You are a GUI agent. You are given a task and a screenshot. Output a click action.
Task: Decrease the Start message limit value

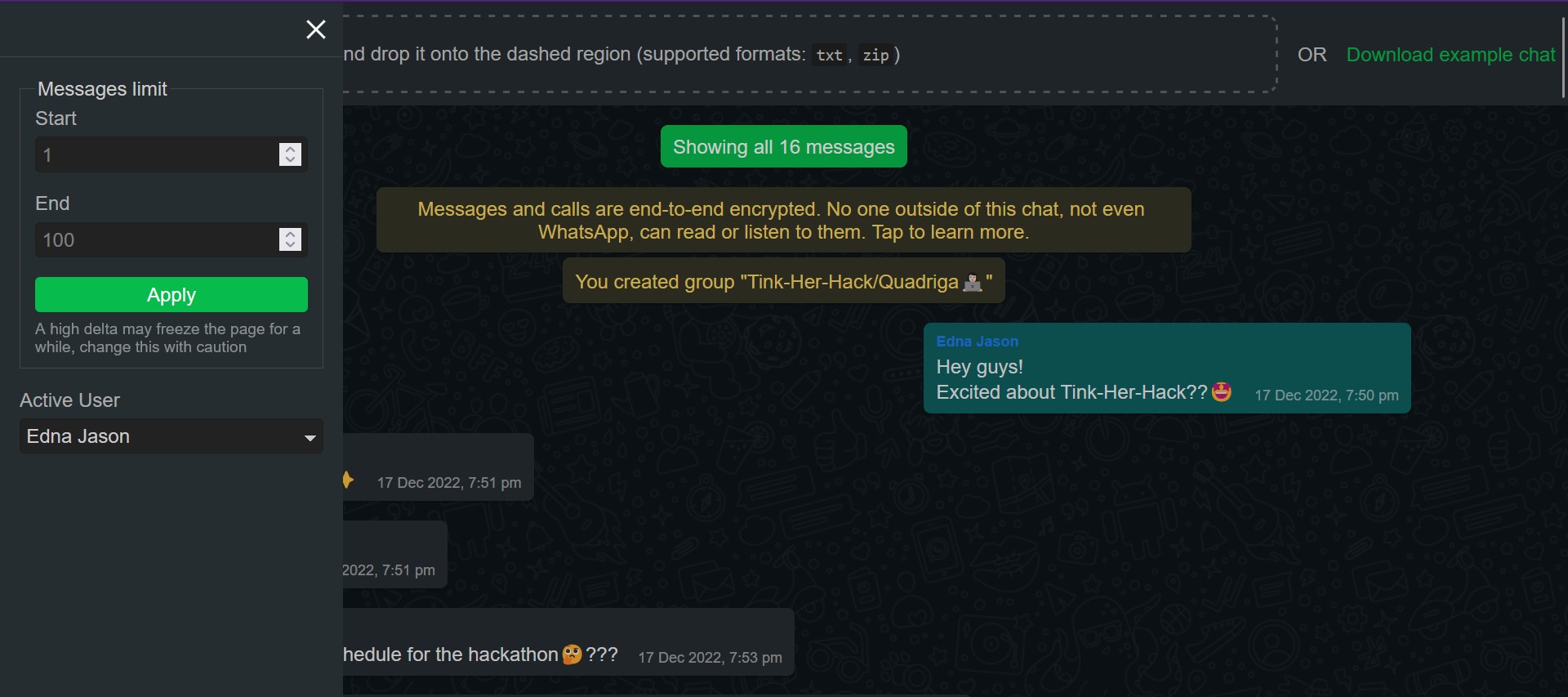click(x=290, y=160)
